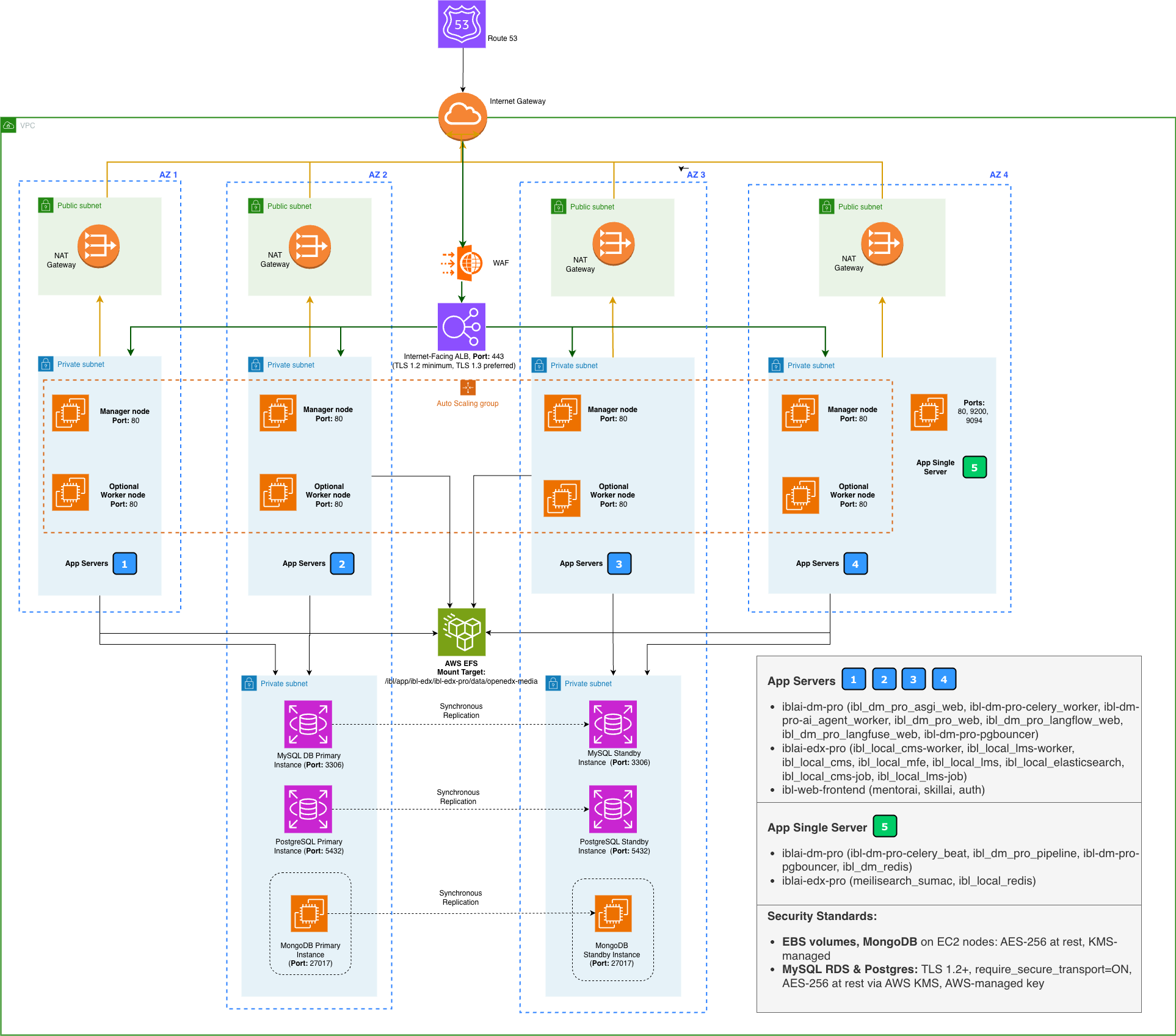Select the MongoDB Primary Instance EC2 icon
Image resolution: width=1176 pixels, height=1036 pixels.
coord(309,913)
